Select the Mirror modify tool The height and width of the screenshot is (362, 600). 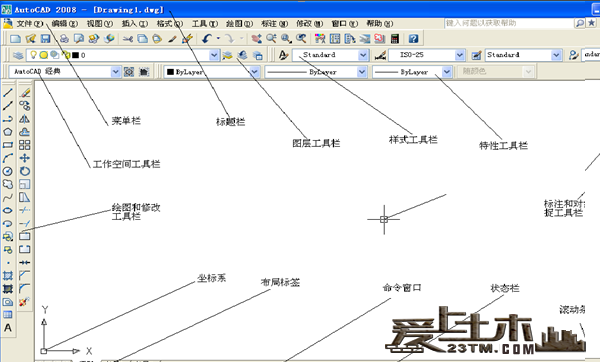point(24,119)
